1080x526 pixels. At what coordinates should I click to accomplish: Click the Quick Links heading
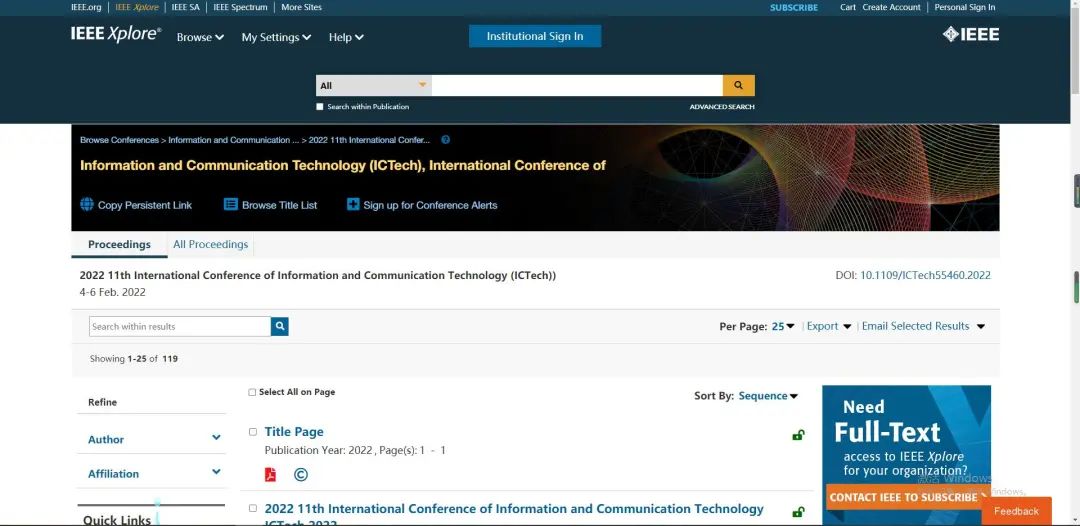pos(117,520)
